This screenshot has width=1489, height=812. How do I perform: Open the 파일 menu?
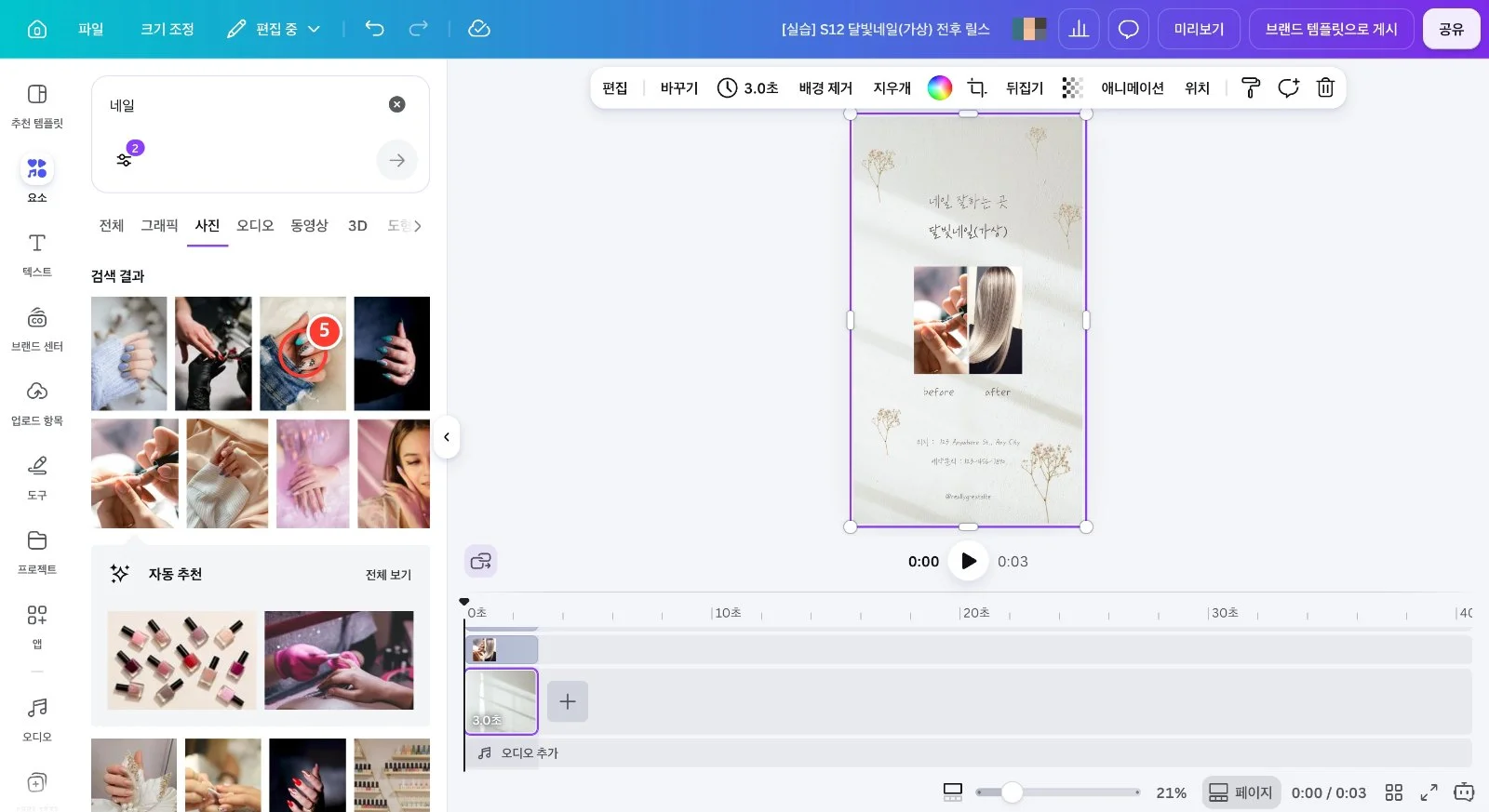(91, 29)
